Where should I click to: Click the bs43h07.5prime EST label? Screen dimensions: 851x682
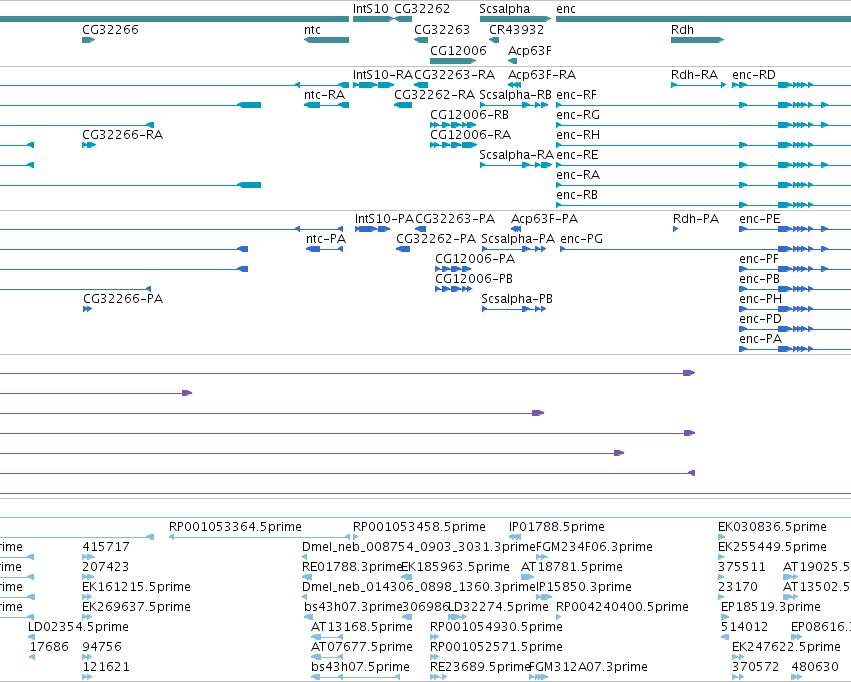[360, 667]
